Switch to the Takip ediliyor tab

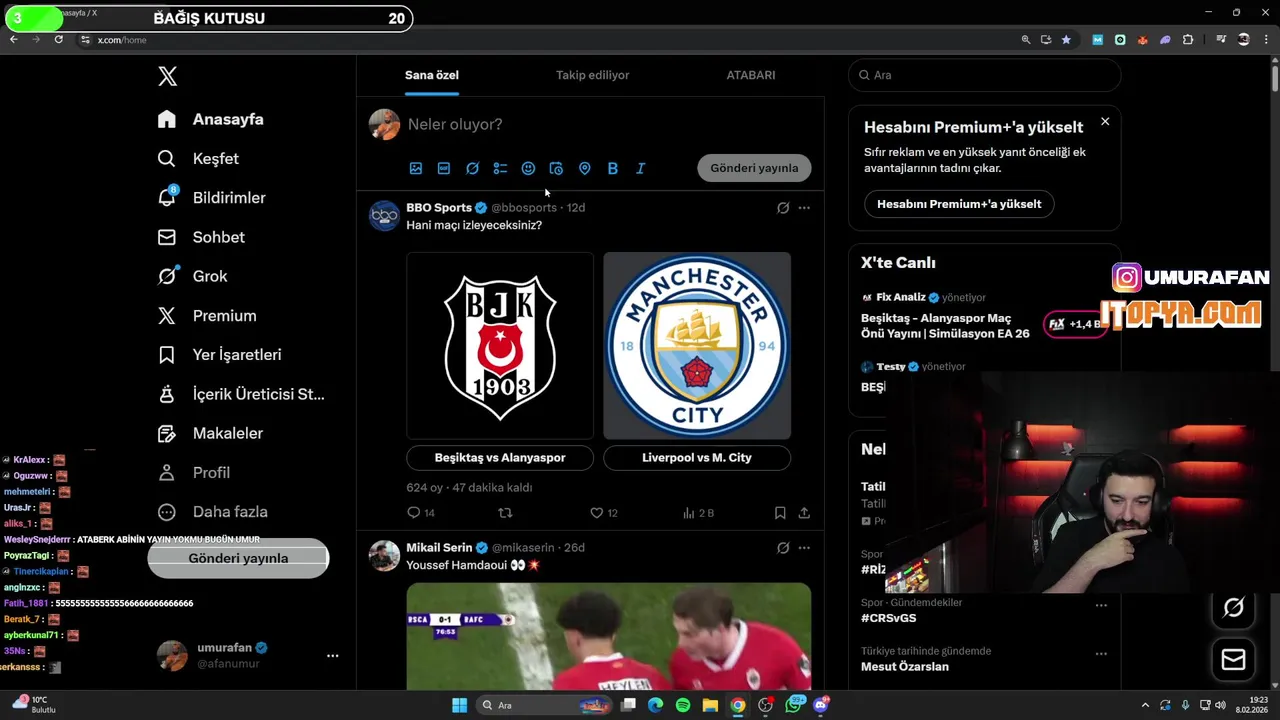coord(593,75)
